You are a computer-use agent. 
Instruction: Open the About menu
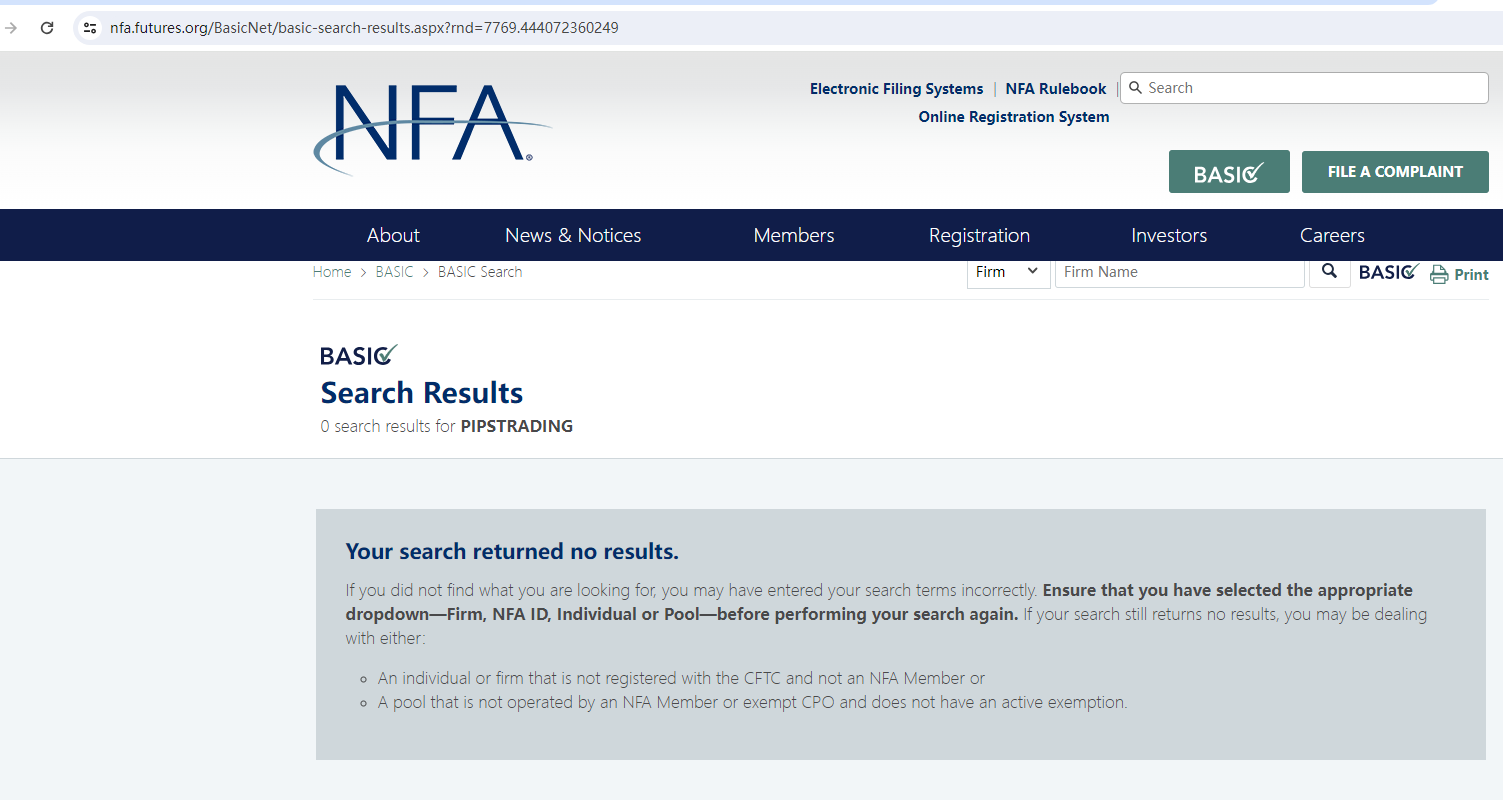393,235
